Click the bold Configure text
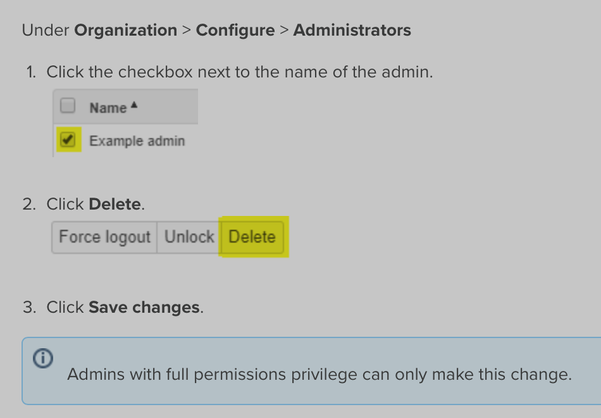This screenshot has height=418, width=601. pyautogui.click(x=235, y=30)
